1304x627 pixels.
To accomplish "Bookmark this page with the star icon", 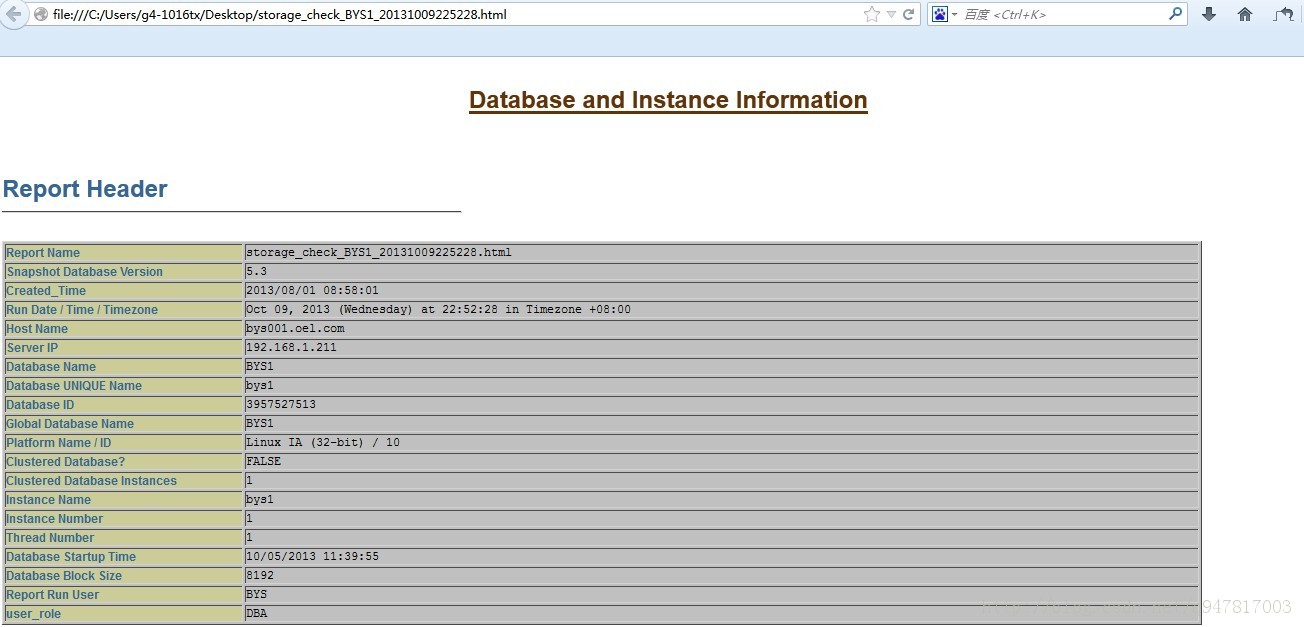I will click(871, 14).
